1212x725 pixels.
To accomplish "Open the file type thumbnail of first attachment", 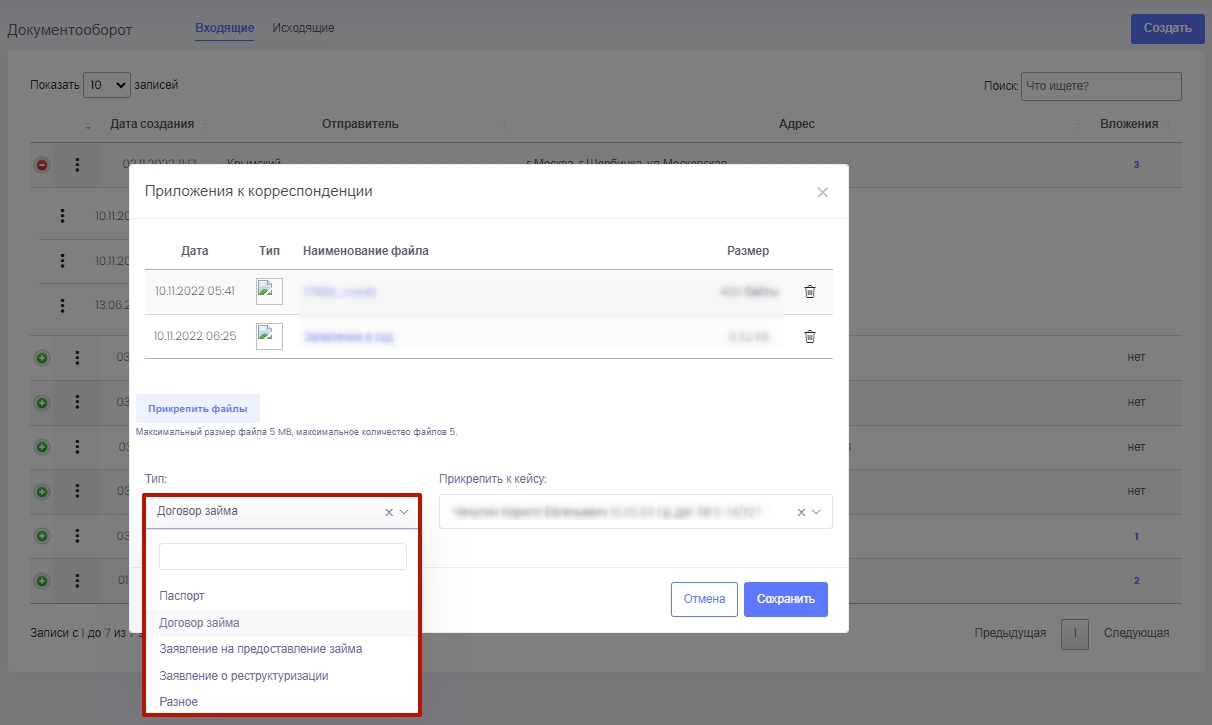I will click(269, 292).
